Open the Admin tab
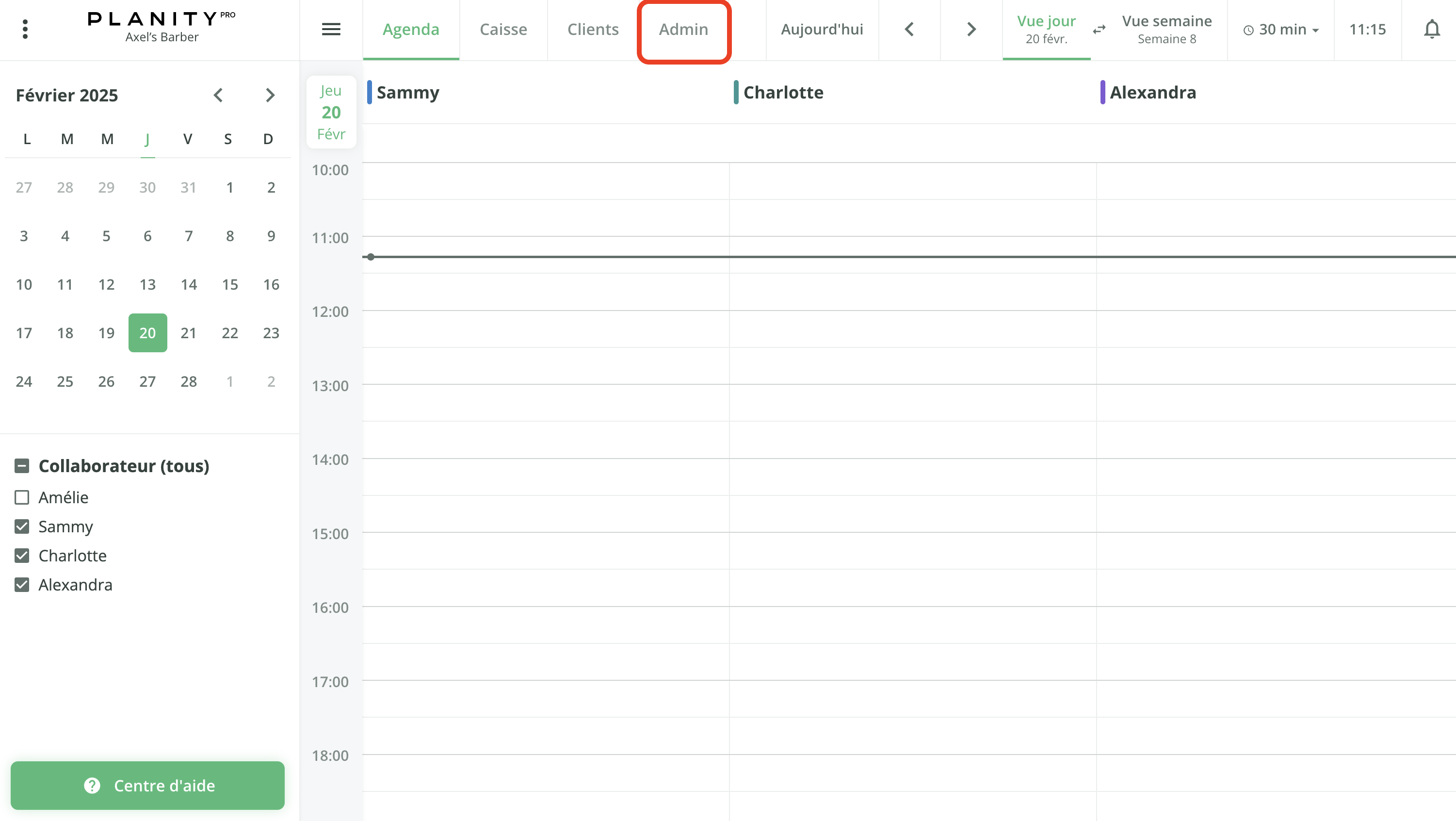This screenshot has height=821, width=1456. pyautogui.click(x=683, y=30)
